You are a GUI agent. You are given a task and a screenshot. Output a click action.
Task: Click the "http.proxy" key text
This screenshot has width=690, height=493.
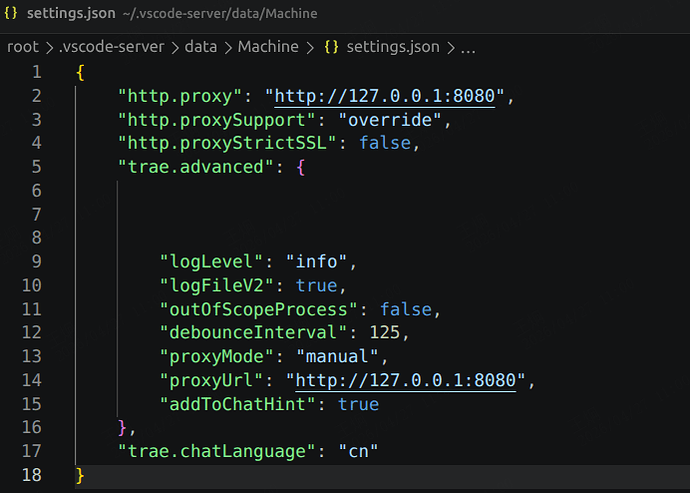point(180,96)
